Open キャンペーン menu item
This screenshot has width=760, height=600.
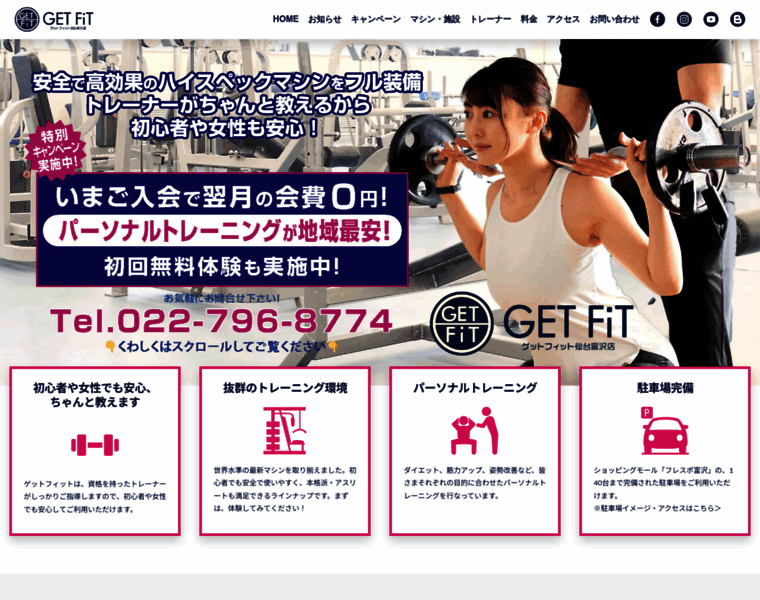click(x=376, y=19)
